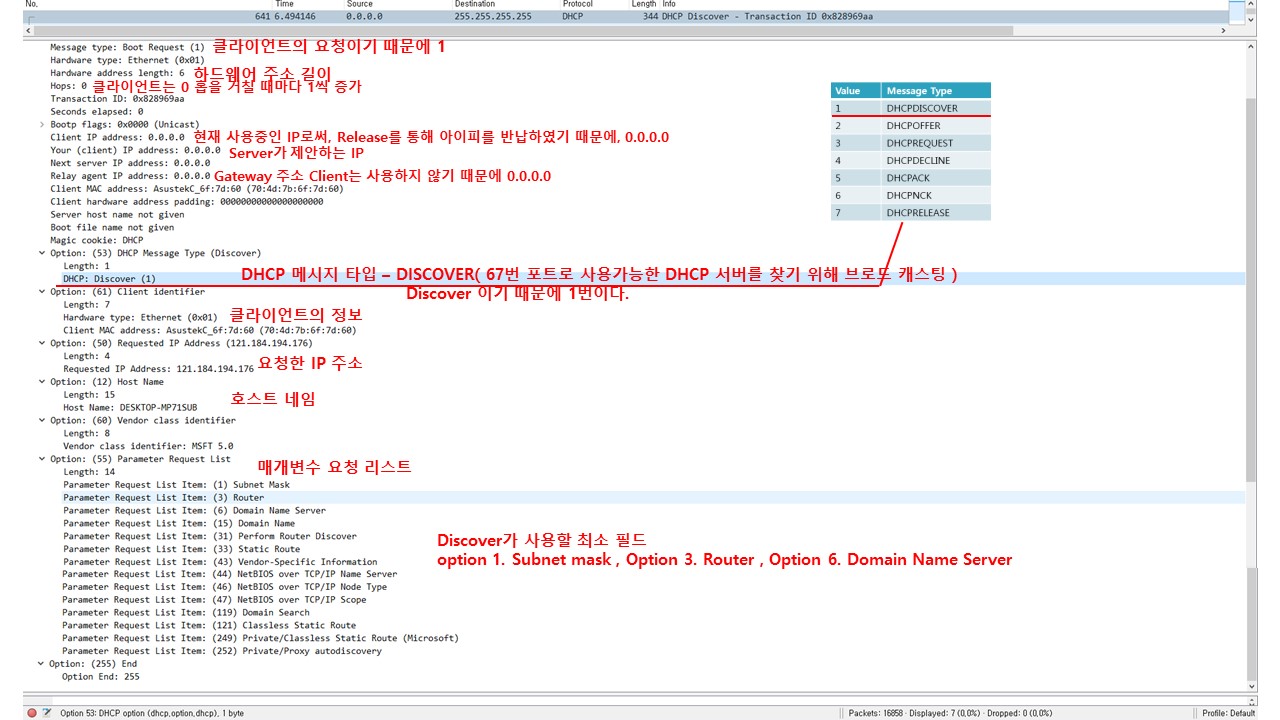
Task: Select Boot file name not given line
Action: click(x=112, y=228)
